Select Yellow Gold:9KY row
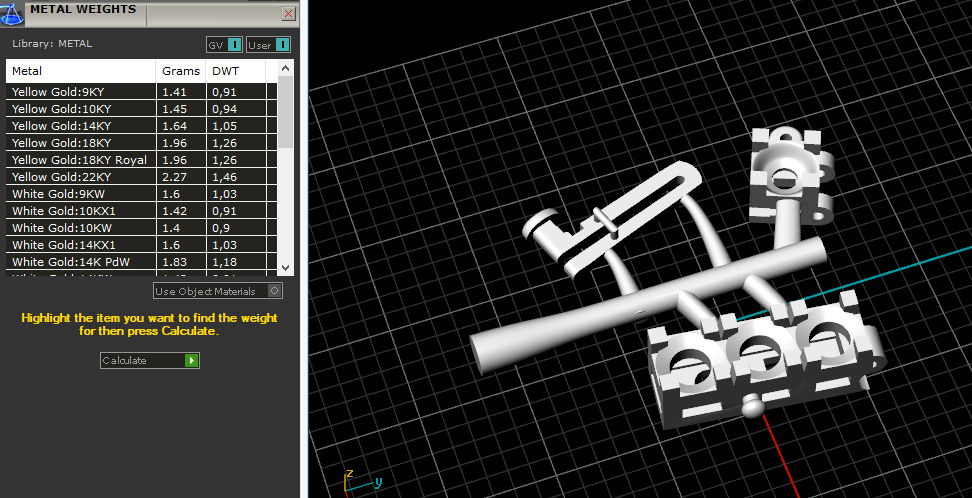This screenshot has height=498, width=972. coord(141,92)
